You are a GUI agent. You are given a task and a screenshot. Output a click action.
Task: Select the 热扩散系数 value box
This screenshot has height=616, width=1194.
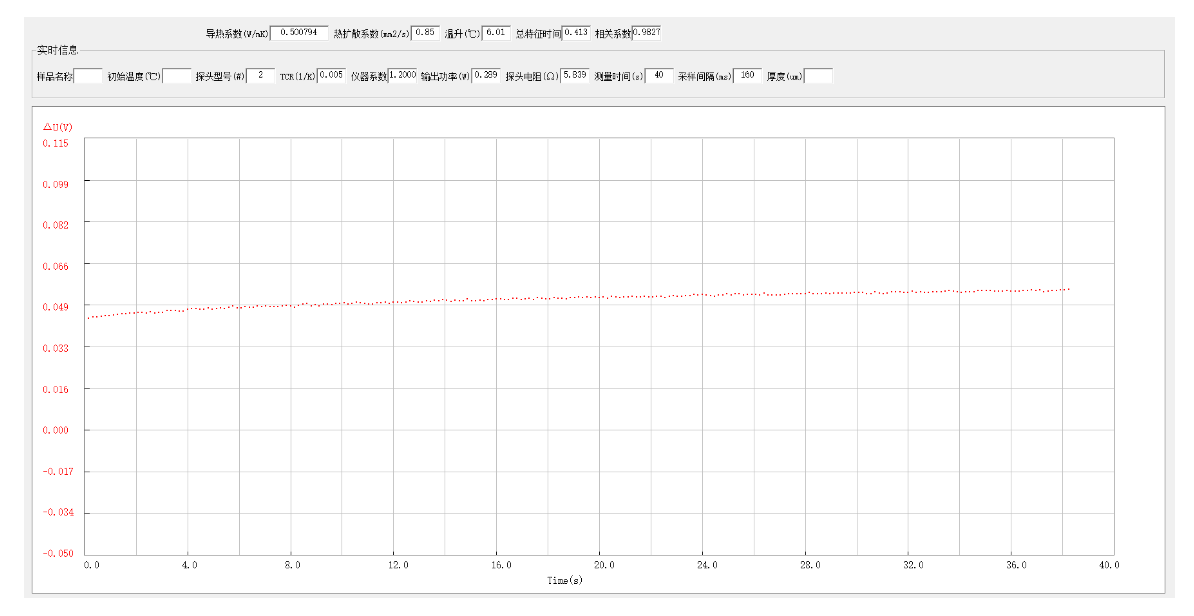(x=425, y=33)
